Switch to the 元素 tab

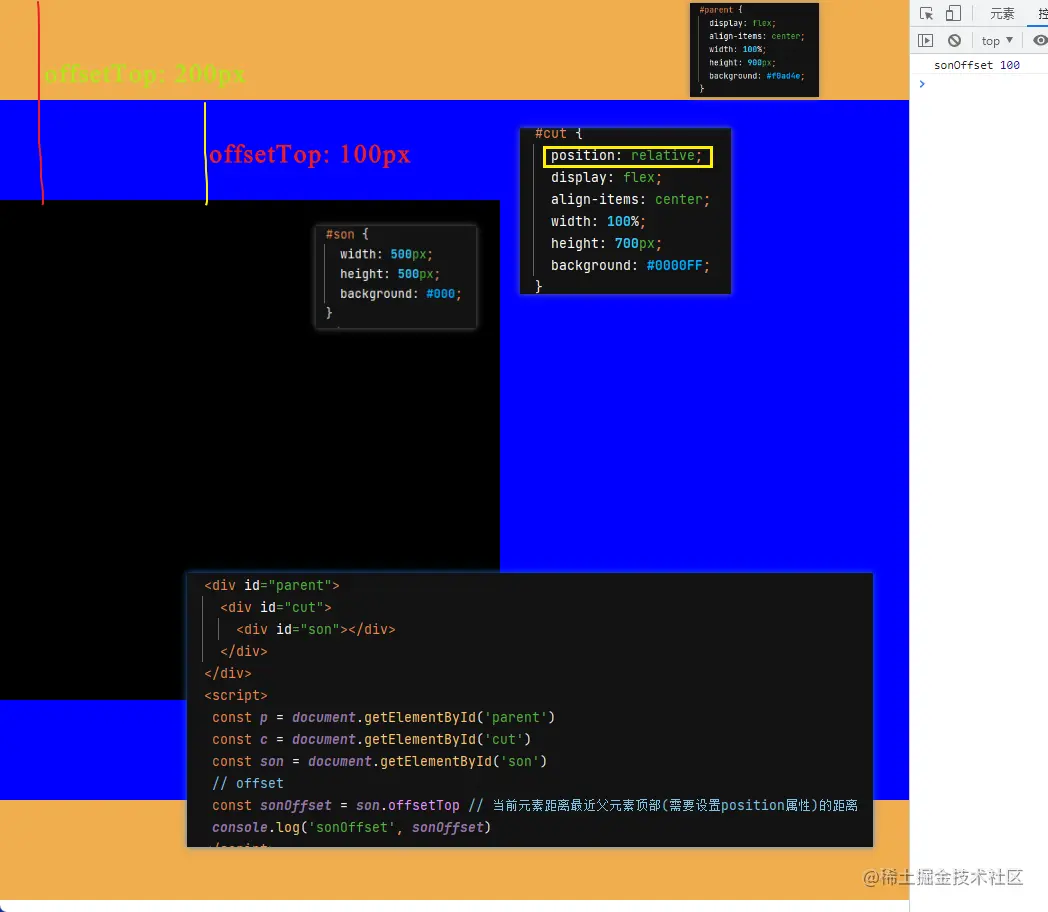click(x=1002, y=14)
